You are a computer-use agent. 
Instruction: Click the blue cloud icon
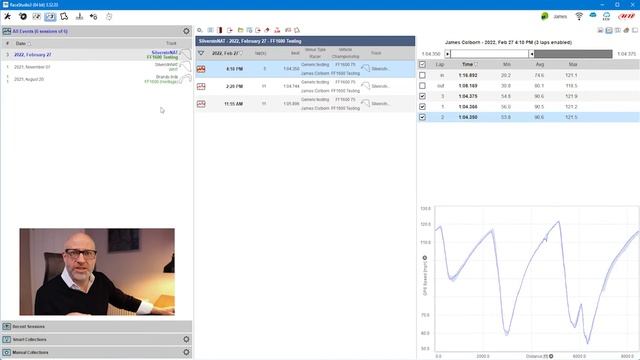[593, 15]
